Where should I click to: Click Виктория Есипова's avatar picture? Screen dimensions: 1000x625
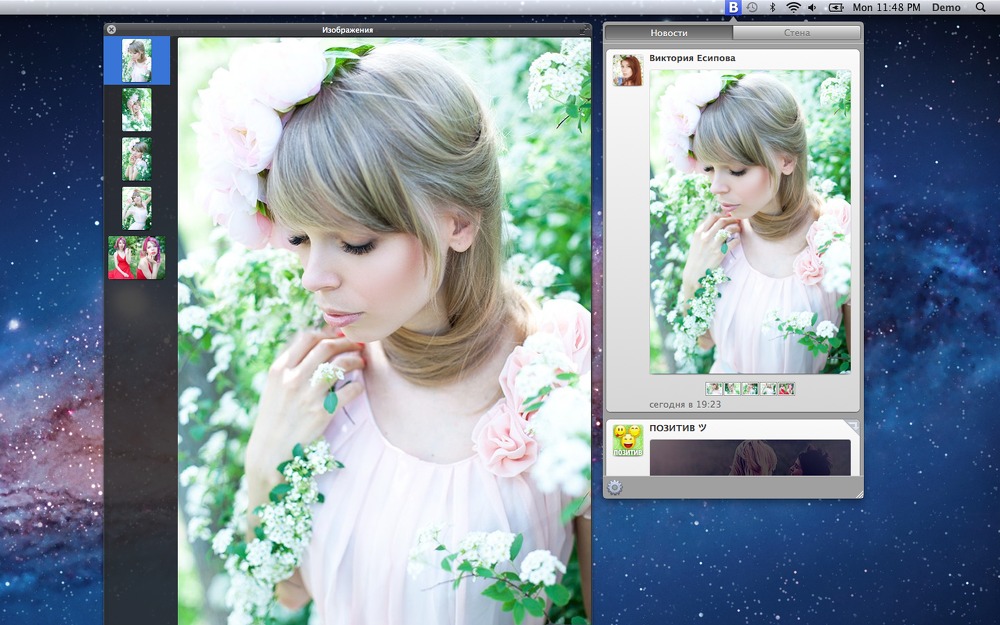coord(628,70)
